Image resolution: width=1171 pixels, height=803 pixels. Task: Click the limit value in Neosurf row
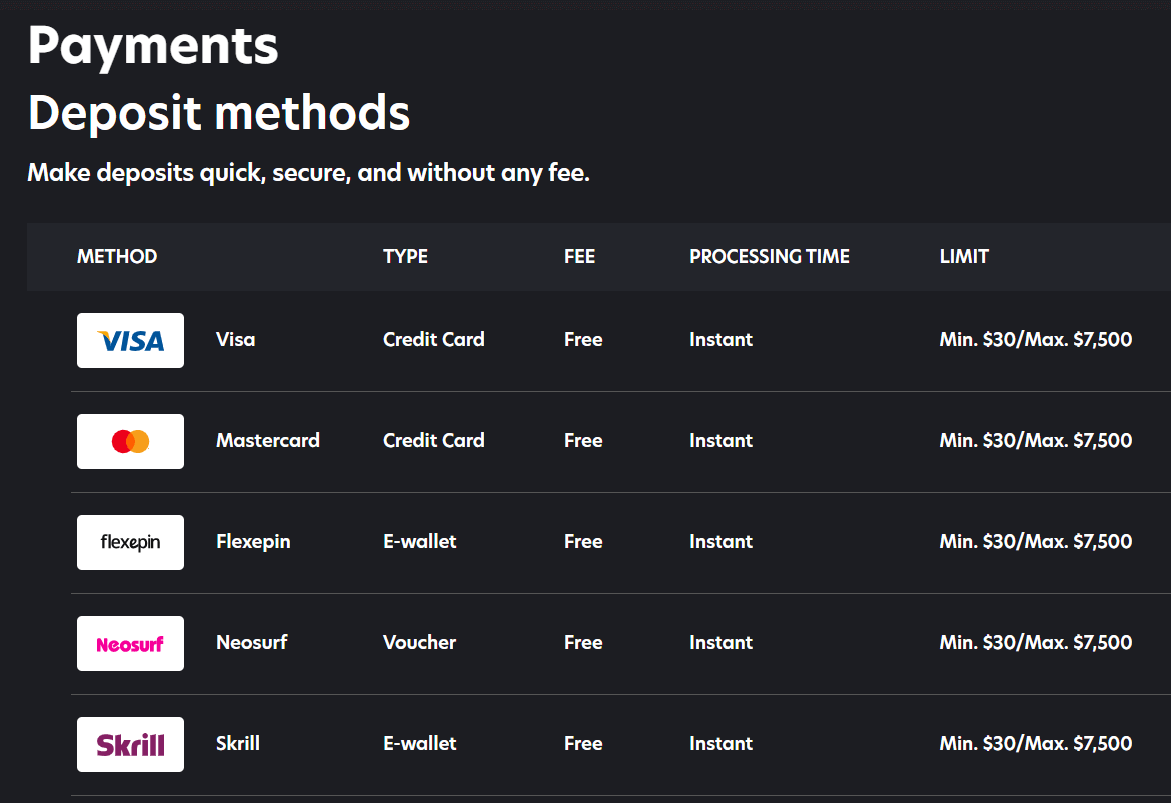1036,642
